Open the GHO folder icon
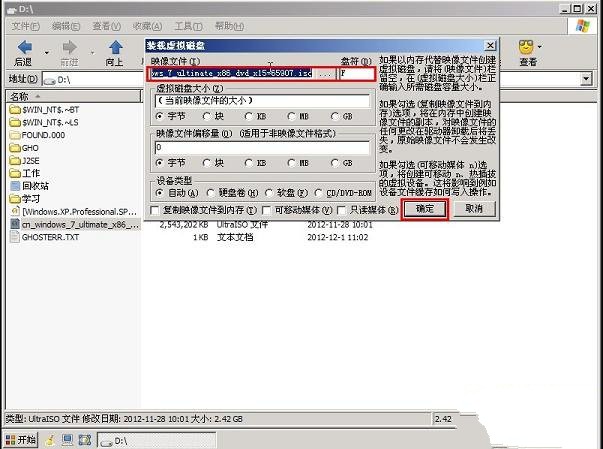This screenshot has width=603, height=449. click(x=14, y=147)
